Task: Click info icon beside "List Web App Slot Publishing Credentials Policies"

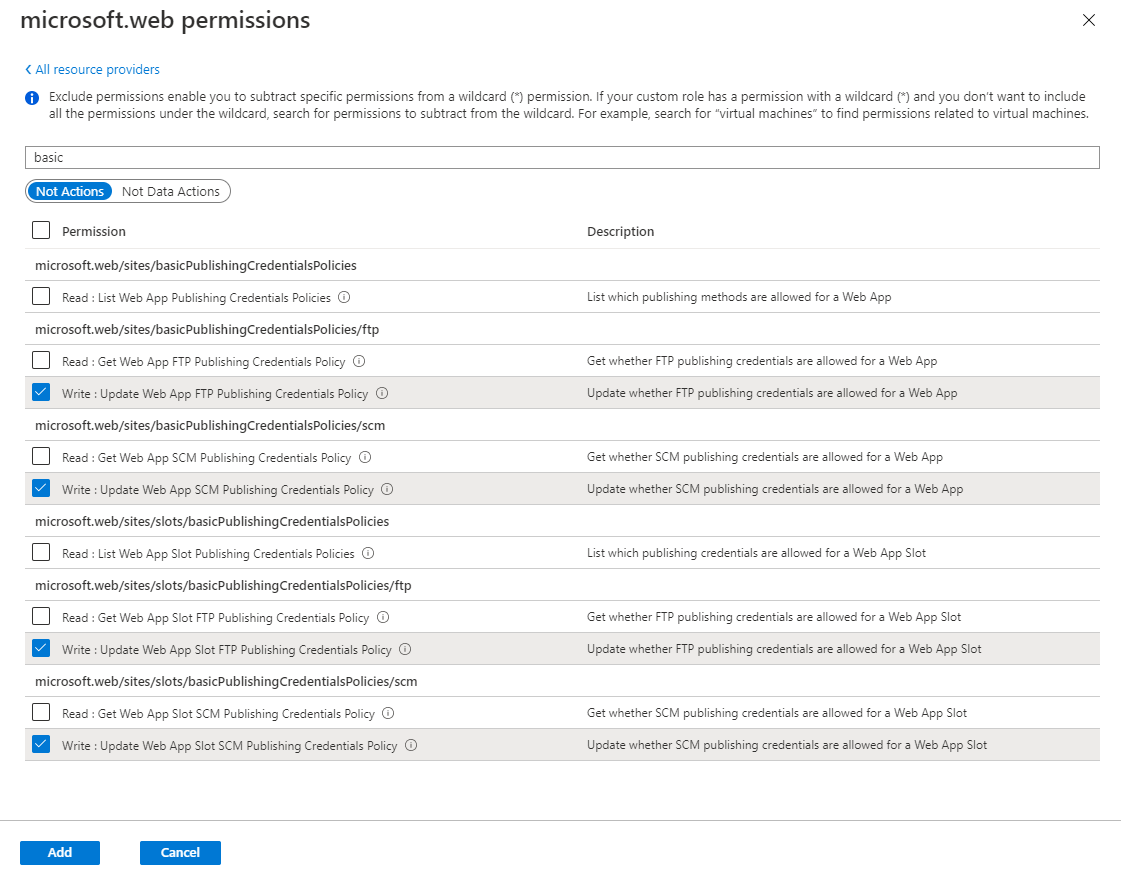Action: (x=369, y=553)
